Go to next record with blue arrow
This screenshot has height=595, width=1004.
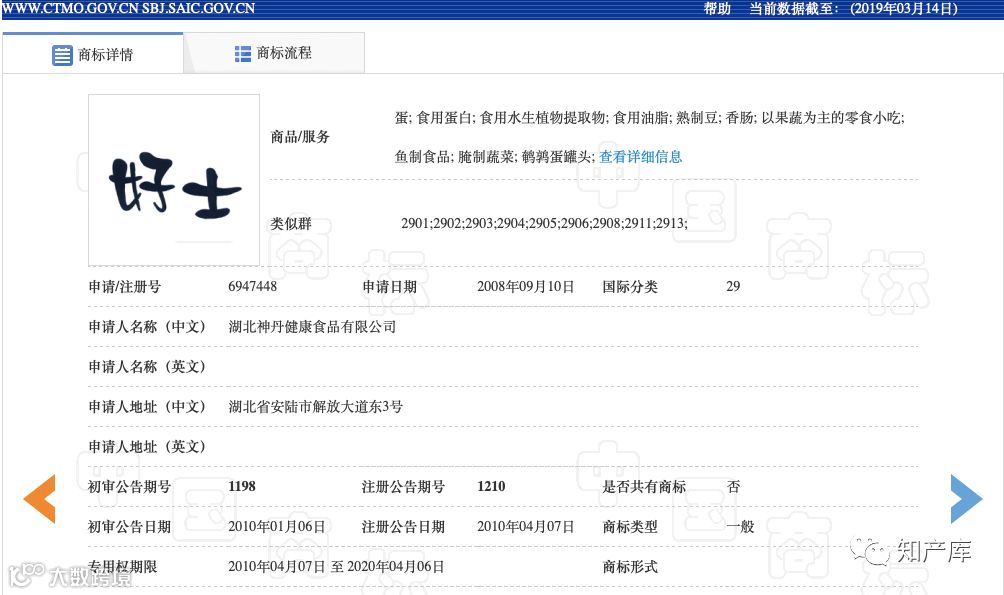[x=966, y=498]
